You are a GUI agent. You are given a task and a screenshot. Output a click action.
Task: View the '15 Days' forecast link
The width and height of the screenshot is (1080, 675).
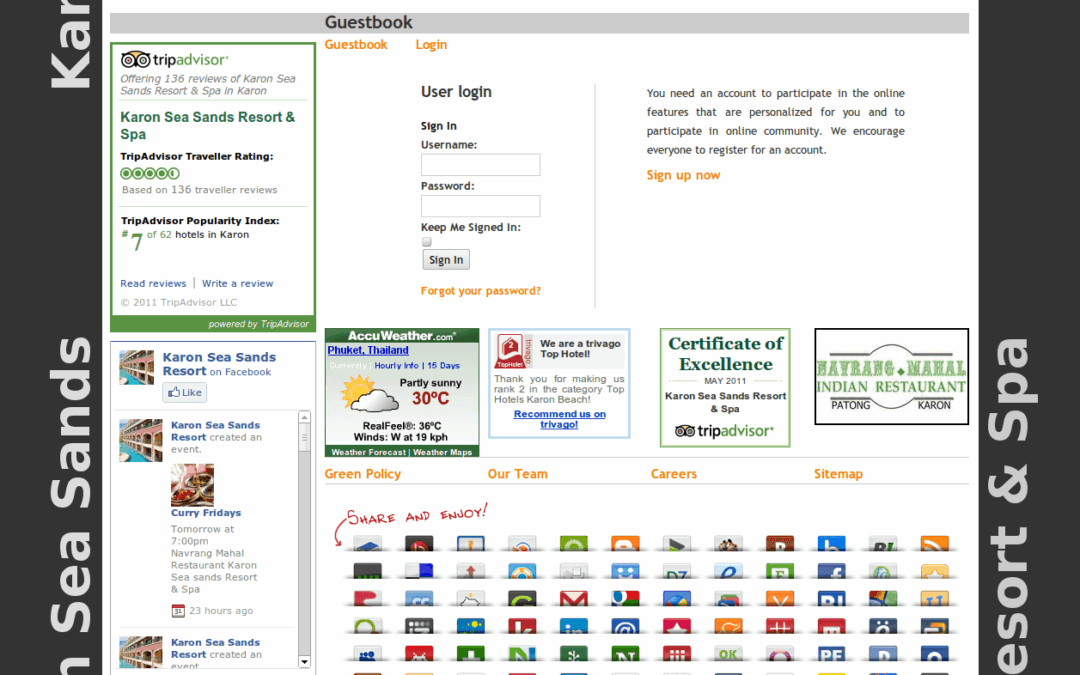tap(444, 366)
